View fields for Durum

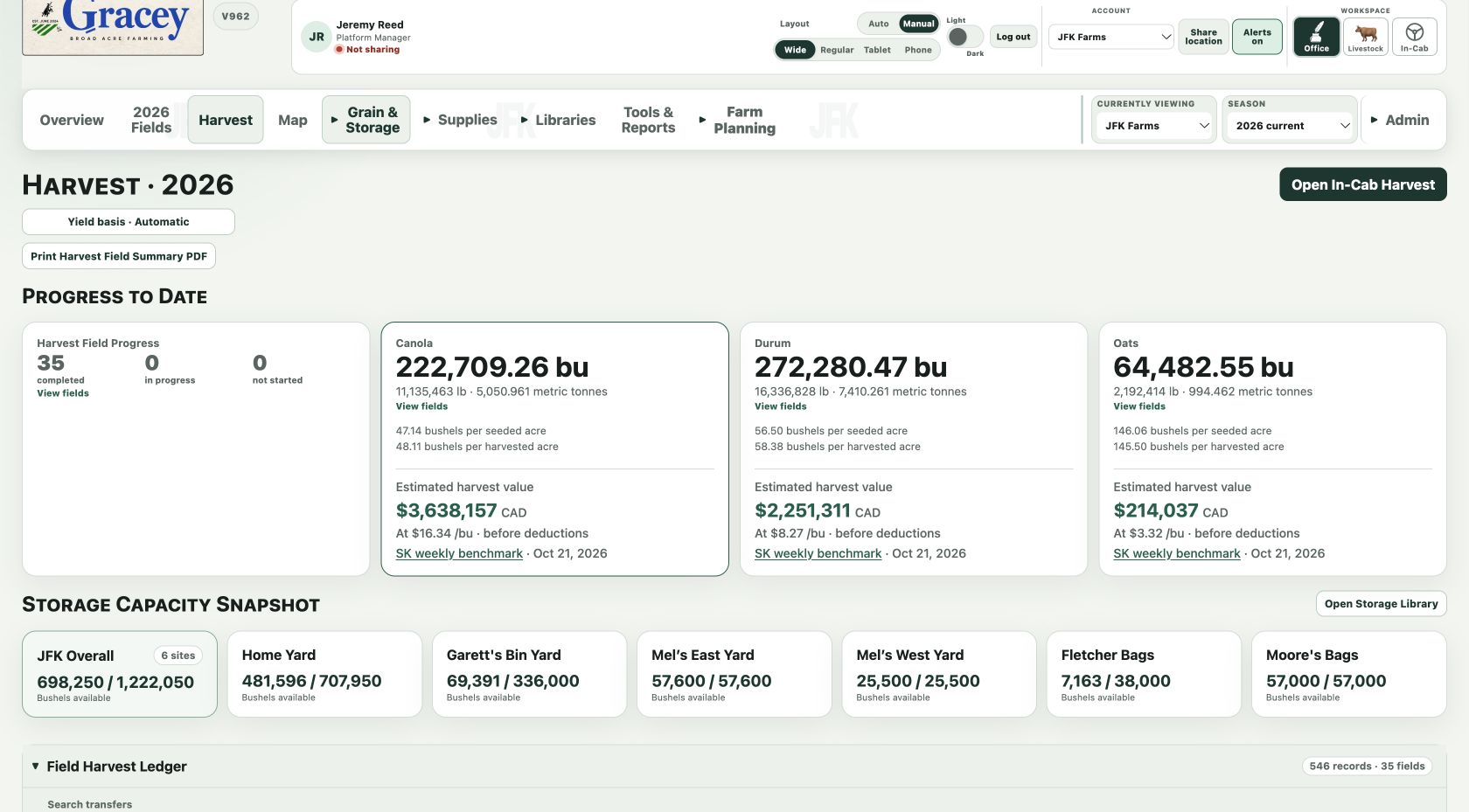click(780, 406)
